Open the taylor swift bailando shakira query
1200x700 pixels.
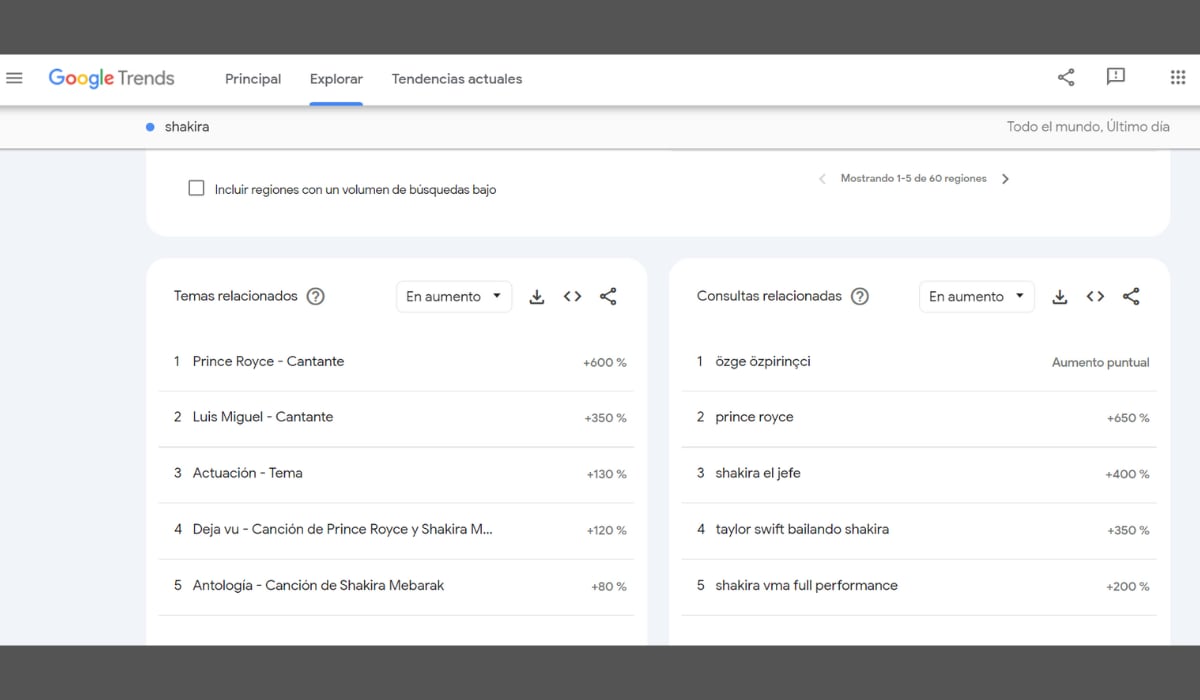pos(802,529)
